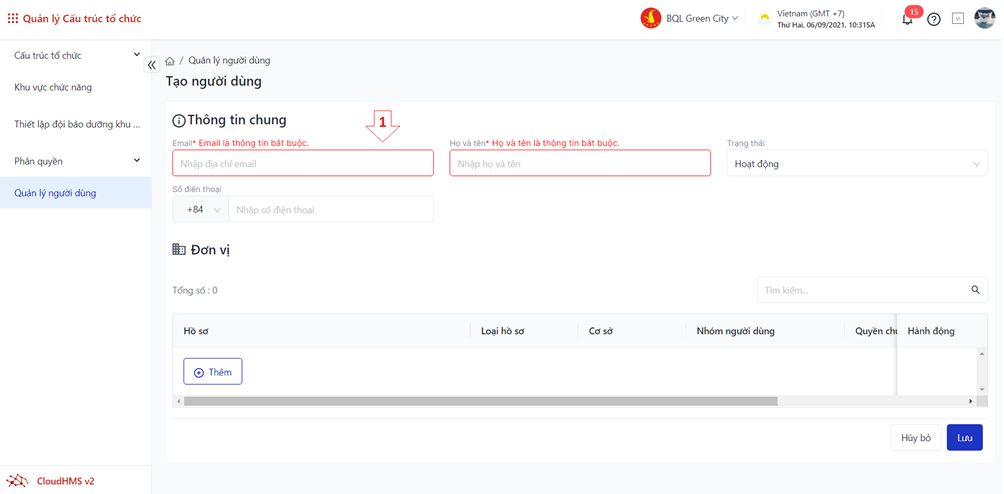Focus the phone number input
Image resolution: width=1004 pixels, height=494 pixels.
click(331, 209)
